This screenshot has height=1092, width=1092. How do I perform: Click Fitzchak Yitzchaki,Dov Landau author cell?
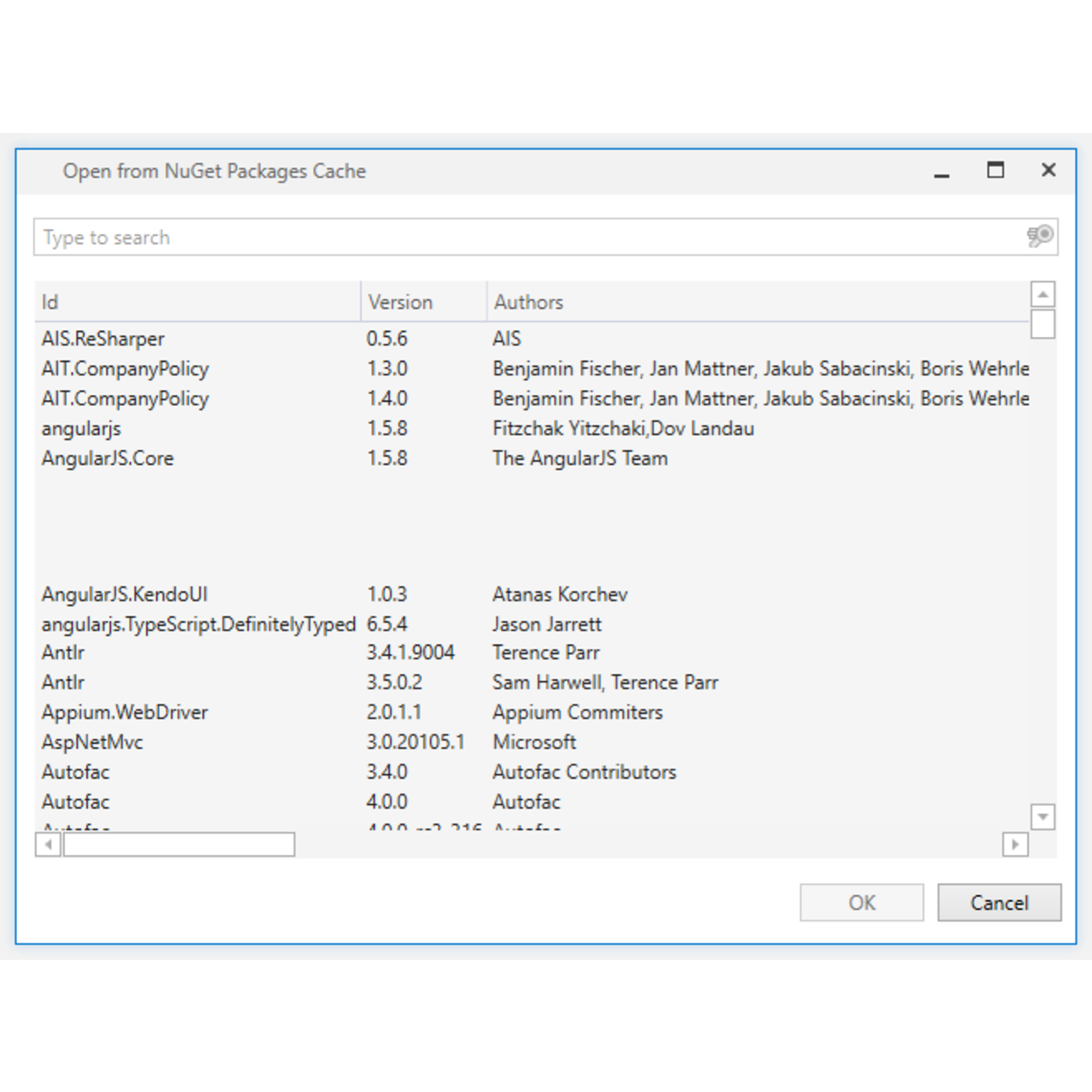(x=623, y=428)
